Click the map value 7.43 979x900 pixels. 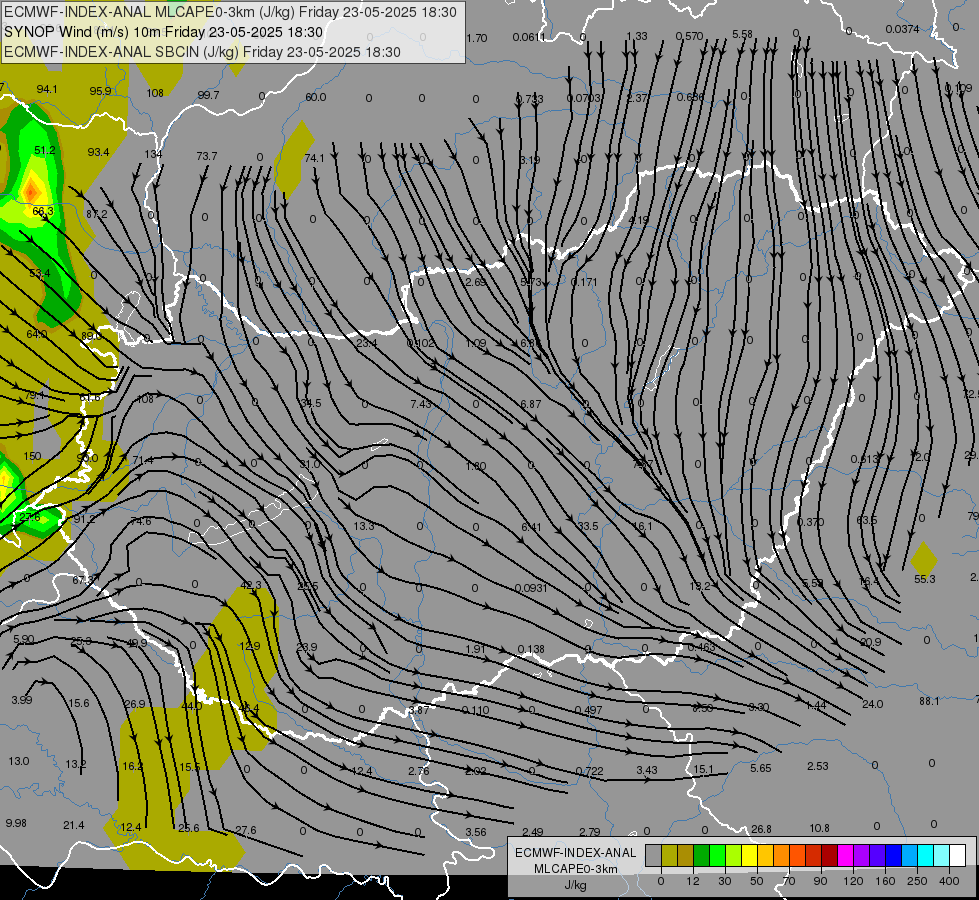(x=421, y=404)
